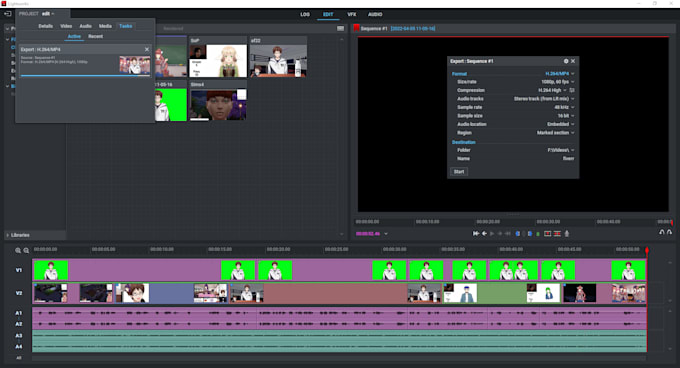
Task: Open the bin view options icon
Action: click(340, 29)
